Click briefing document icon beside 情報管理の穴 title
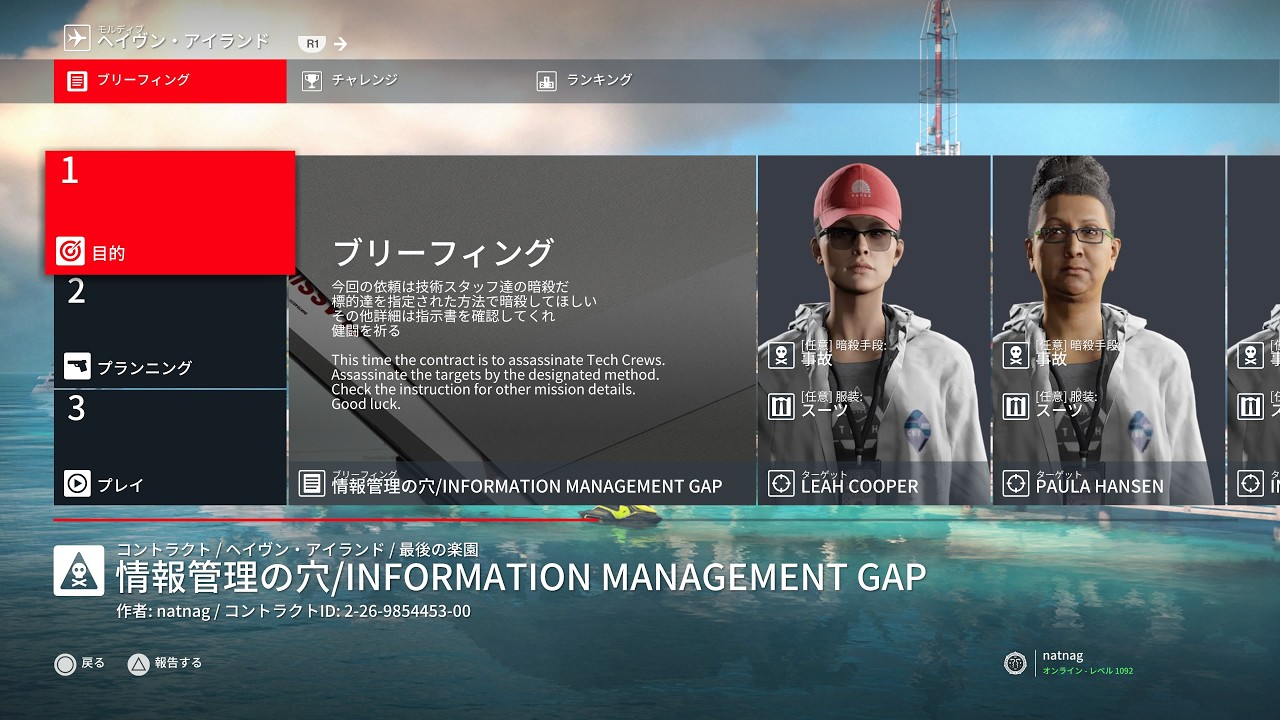 pyautogui.click(x=312, y=484)
